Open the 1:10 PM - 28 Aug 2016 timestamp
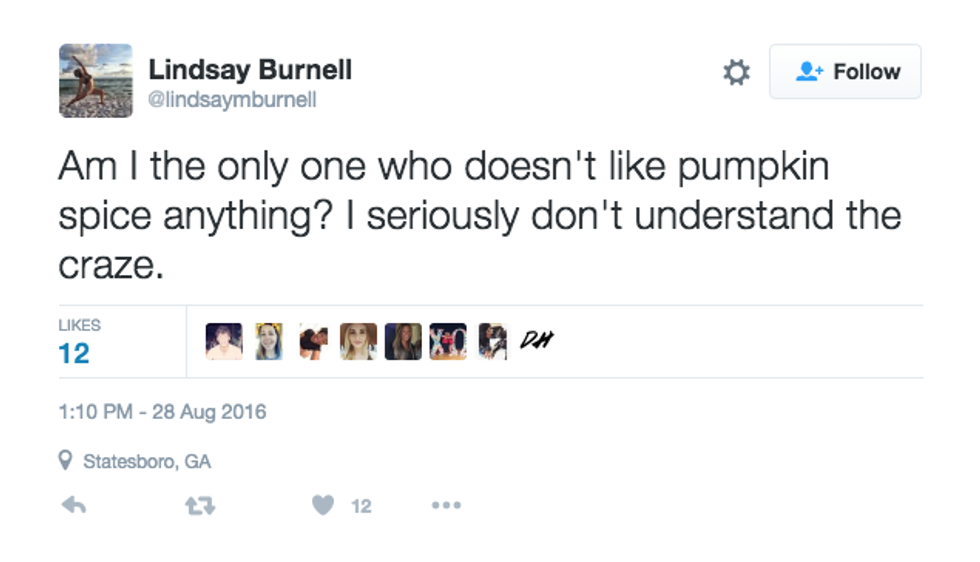The image size is (980, 562). [162, 411]
